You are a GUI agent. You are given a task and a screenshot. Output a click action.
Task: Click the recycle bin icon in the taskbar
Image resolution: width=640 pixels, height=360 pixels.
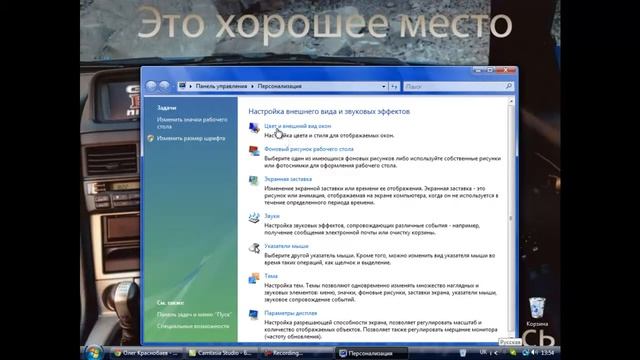(x=463, y=353)
